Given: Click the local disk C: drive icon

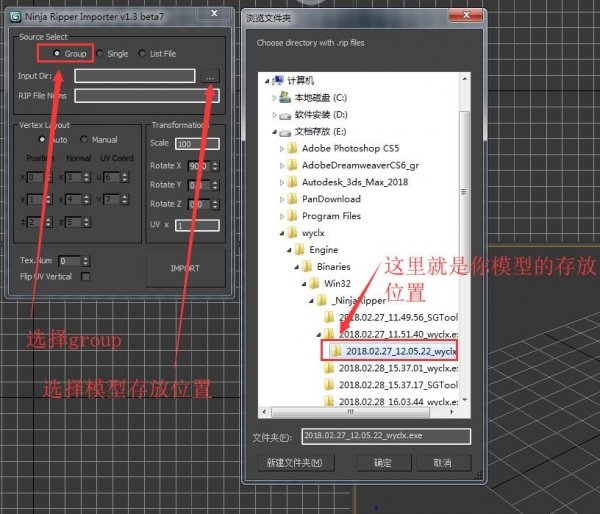Looking at the screenshot, I should coord(285,97).
